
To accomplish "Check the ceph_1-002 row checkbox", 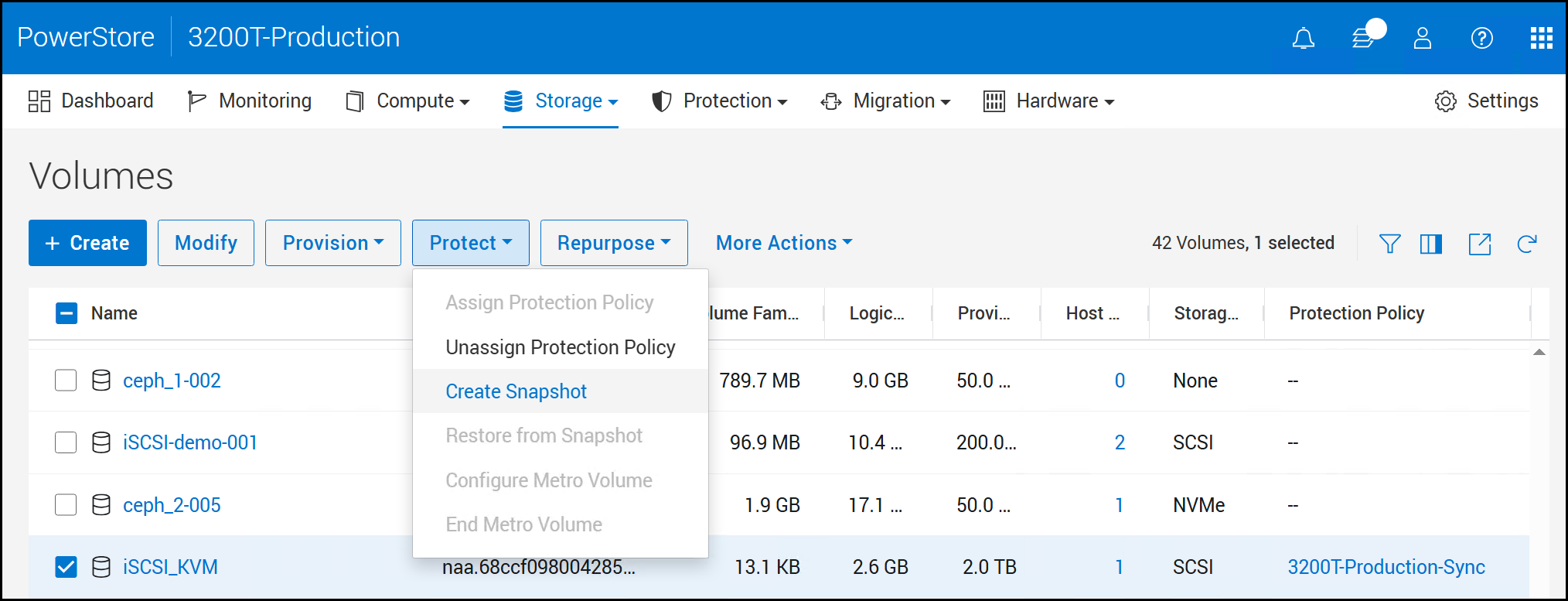I will pos(66,381).
